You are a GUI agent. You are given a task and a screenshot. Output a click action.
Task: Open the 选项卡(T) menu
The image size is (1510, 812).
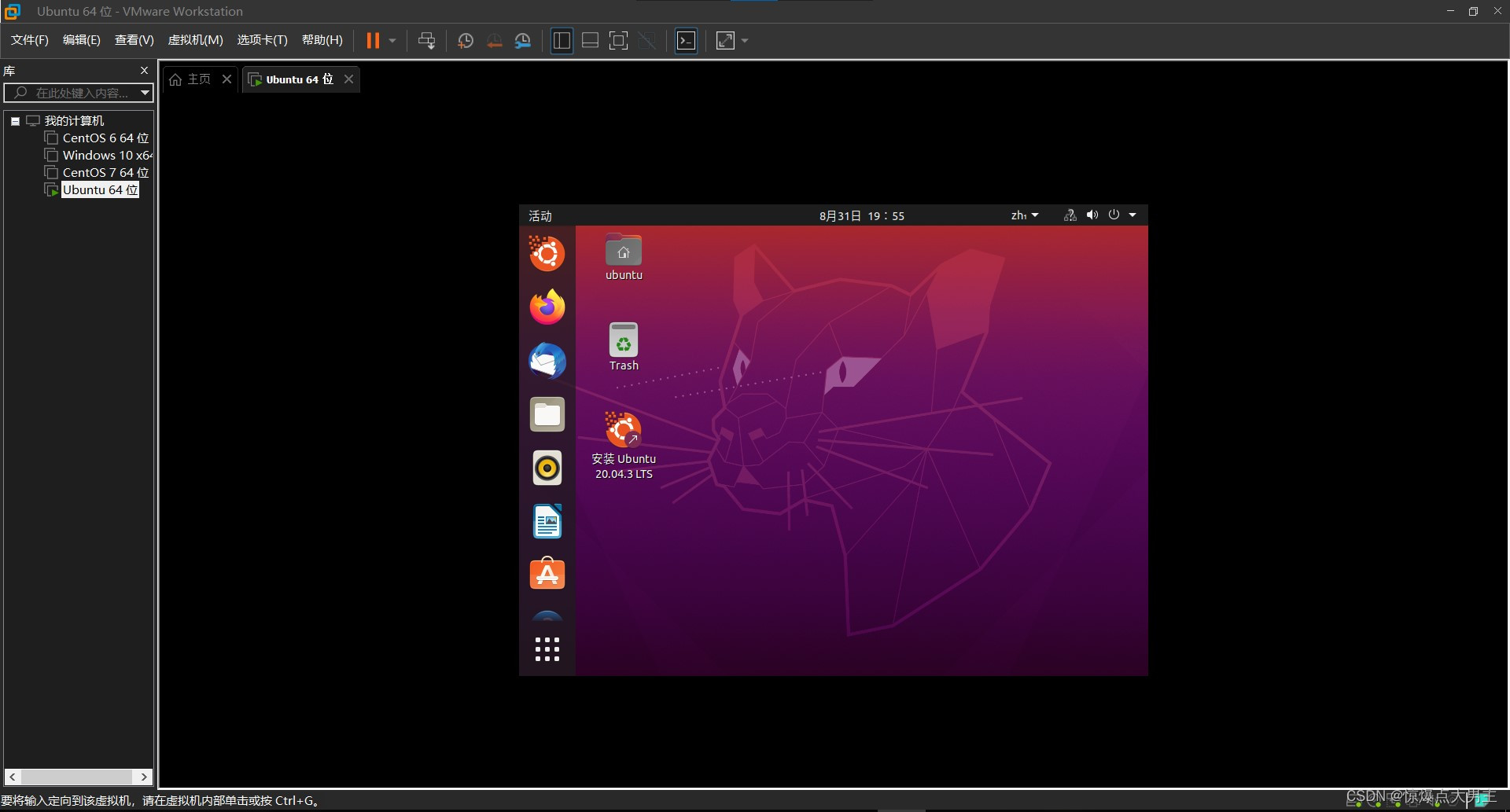click(x=263, y=40)
